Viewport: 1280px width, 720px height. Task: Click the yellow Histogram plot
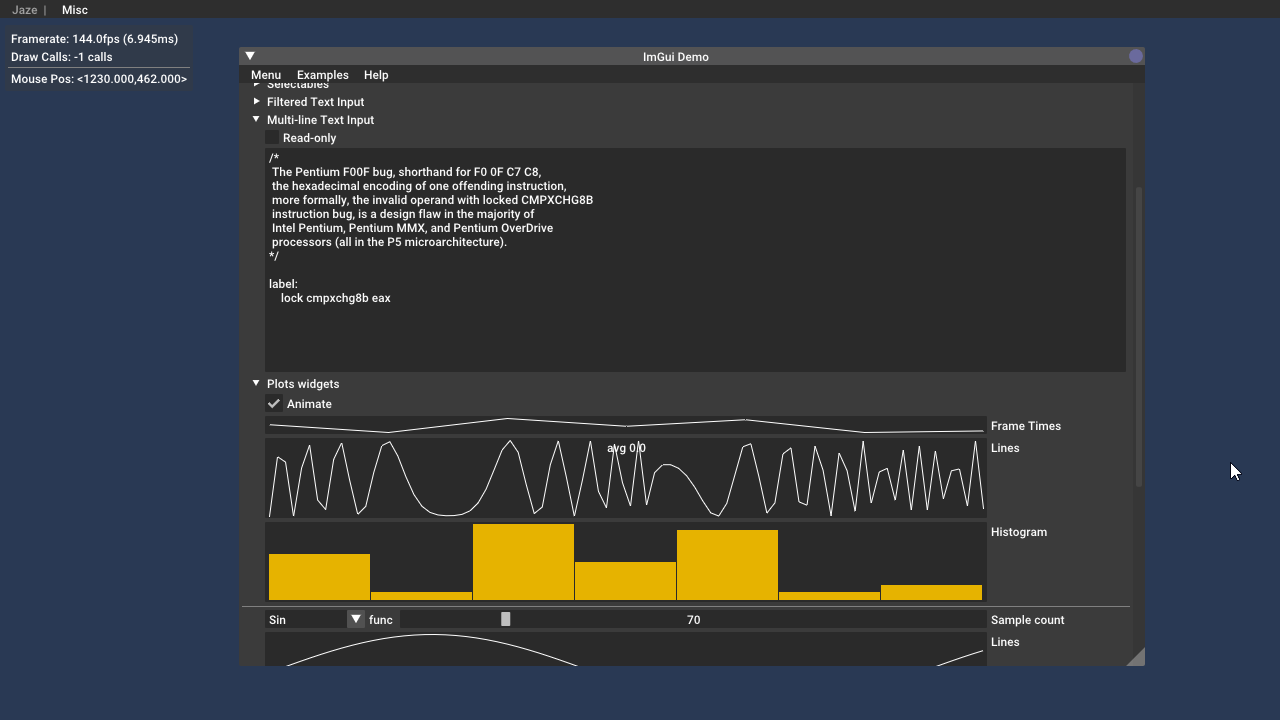coord(625,562)
